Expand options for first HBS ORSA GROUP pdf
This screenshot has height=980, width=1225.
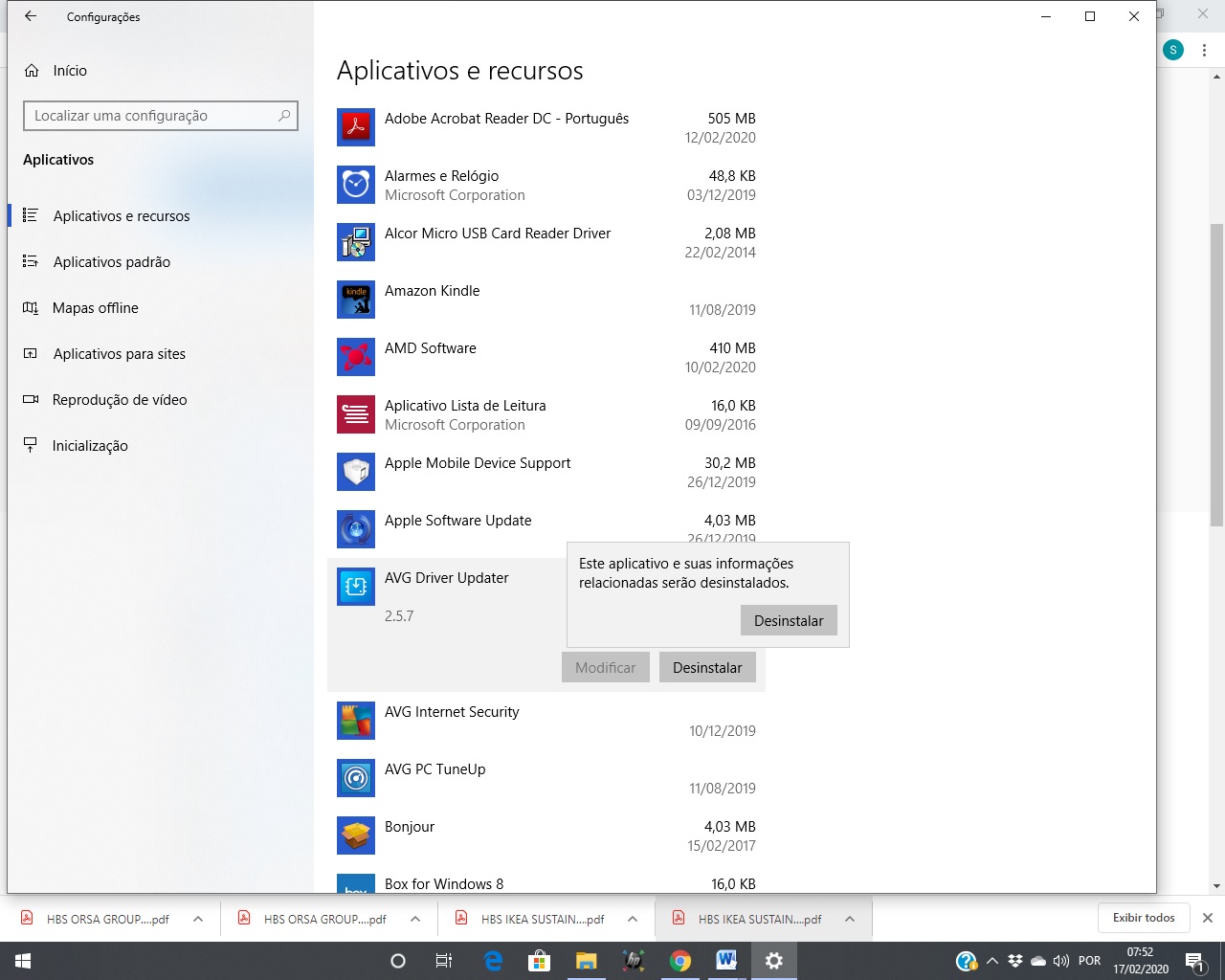198,919
